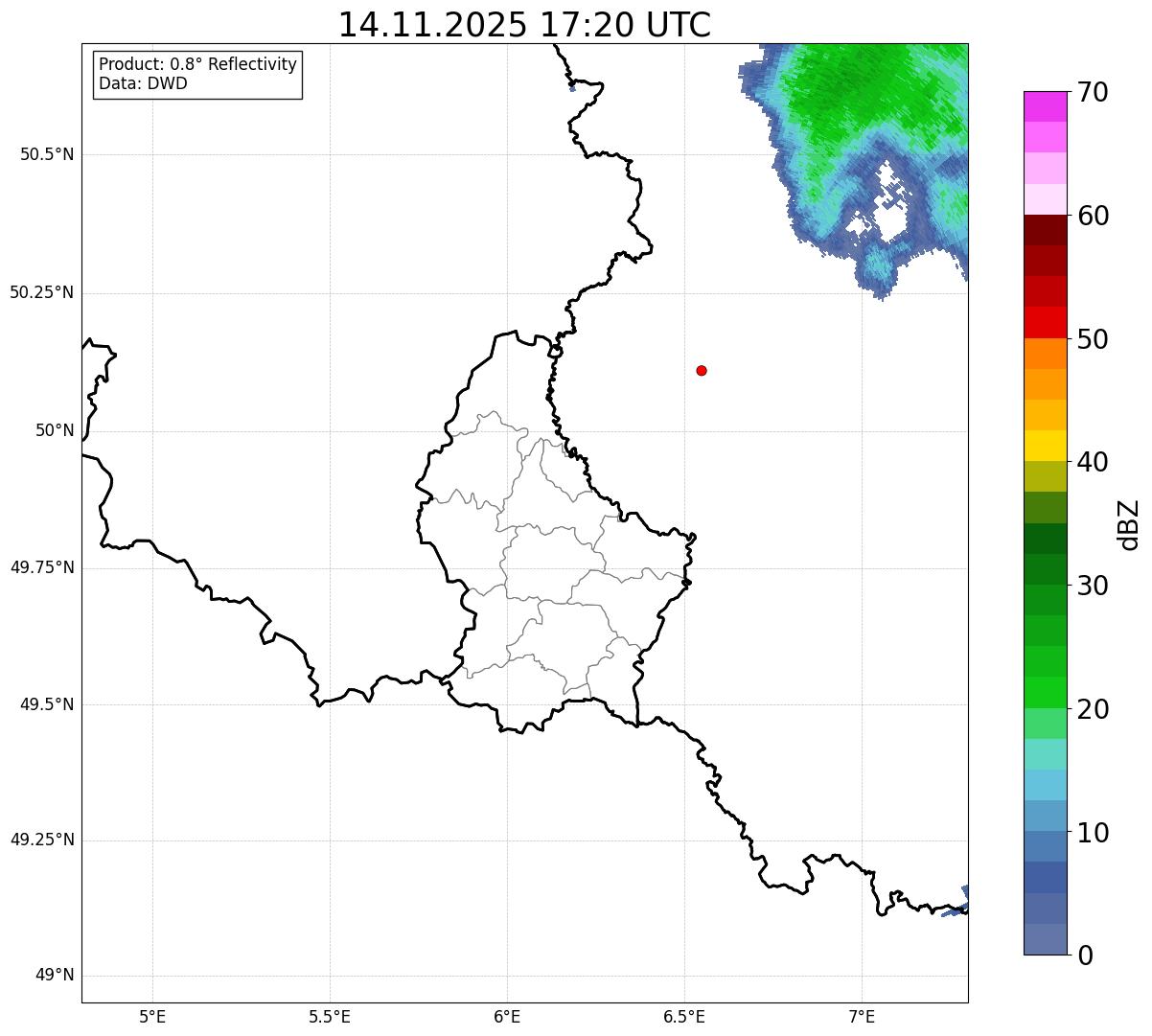Image resolution: width=1152 pixels, height=1036 pixels.
Task: Click the bright red colorbar segment near 50
Action: [1046, 322]
